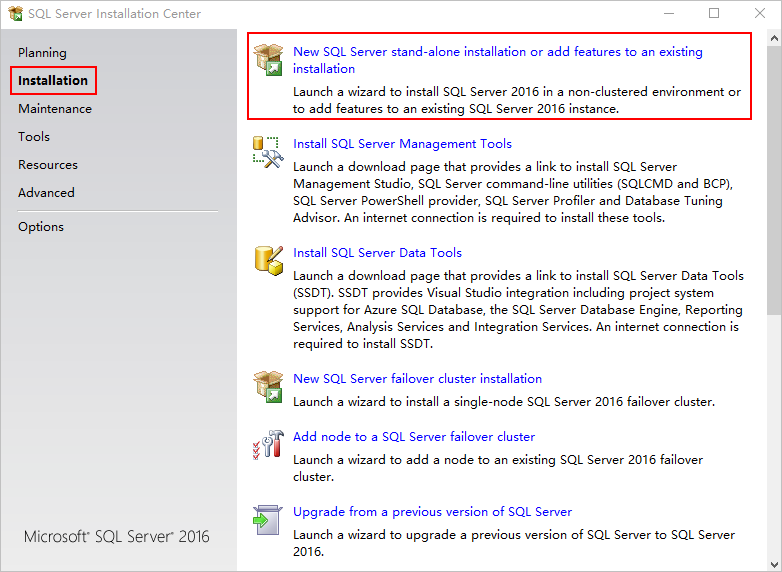
Task: Click the stand-alone installation description text
Action: (x=517, y=100)
